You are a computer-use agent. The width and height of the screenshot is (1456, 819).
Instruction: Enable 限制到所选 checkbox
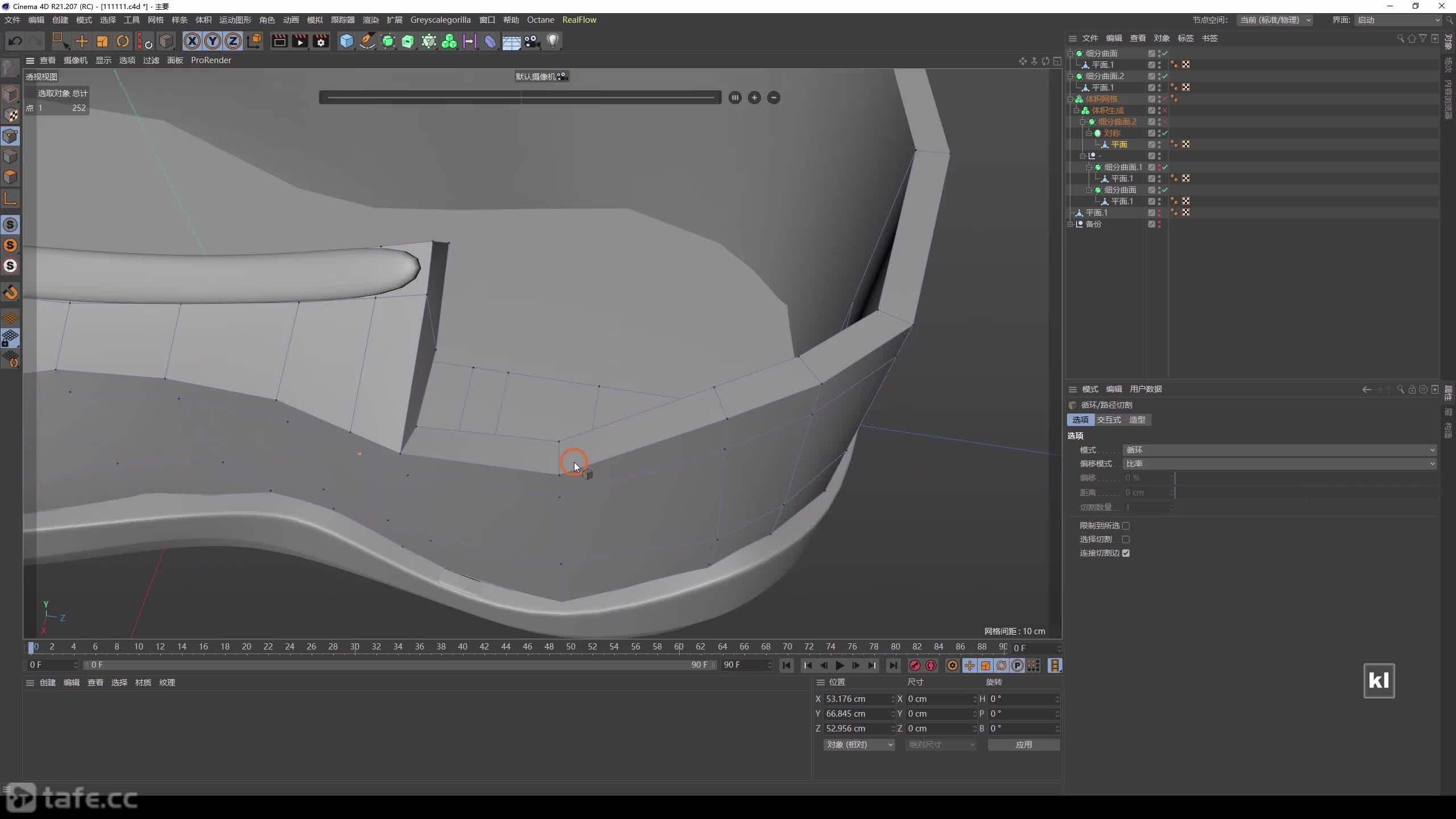point(1126,526)
